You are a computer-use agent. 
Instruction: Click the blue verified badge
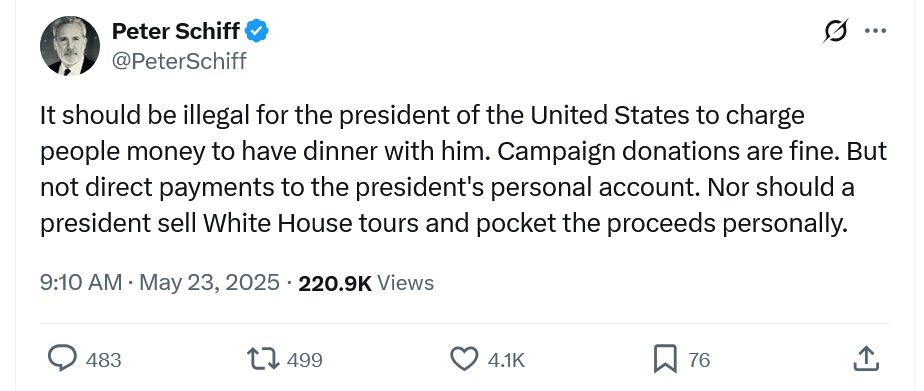[x=257, y=31]
